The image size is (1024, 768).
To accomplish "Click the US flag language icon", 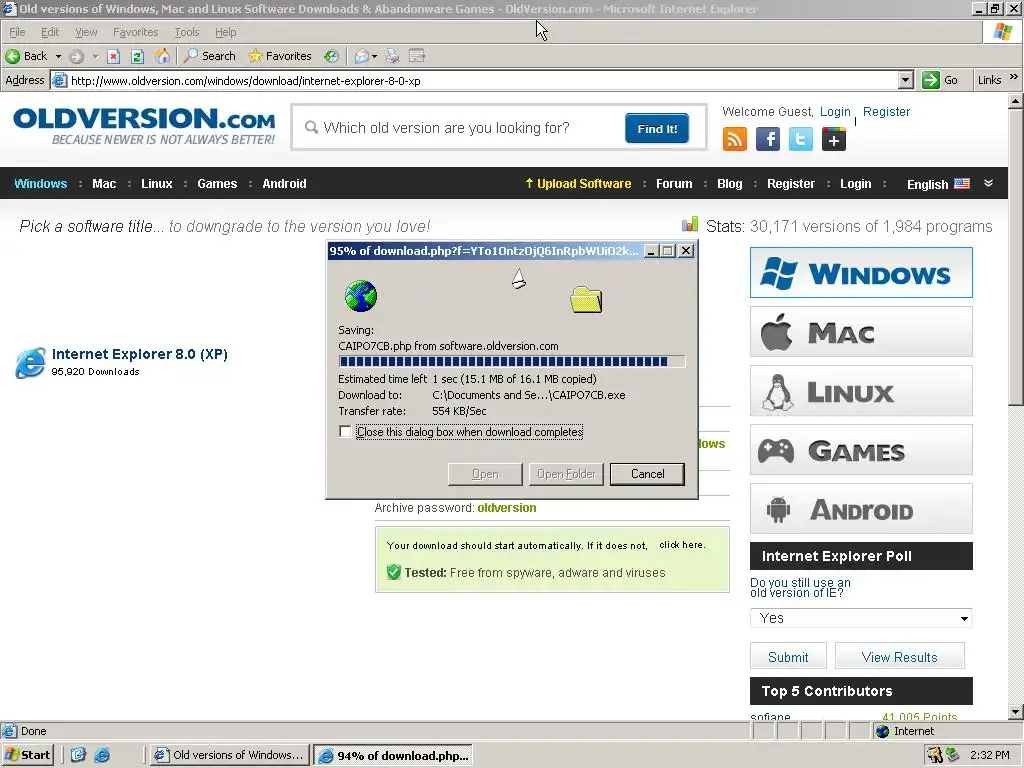I will point(962,184).
